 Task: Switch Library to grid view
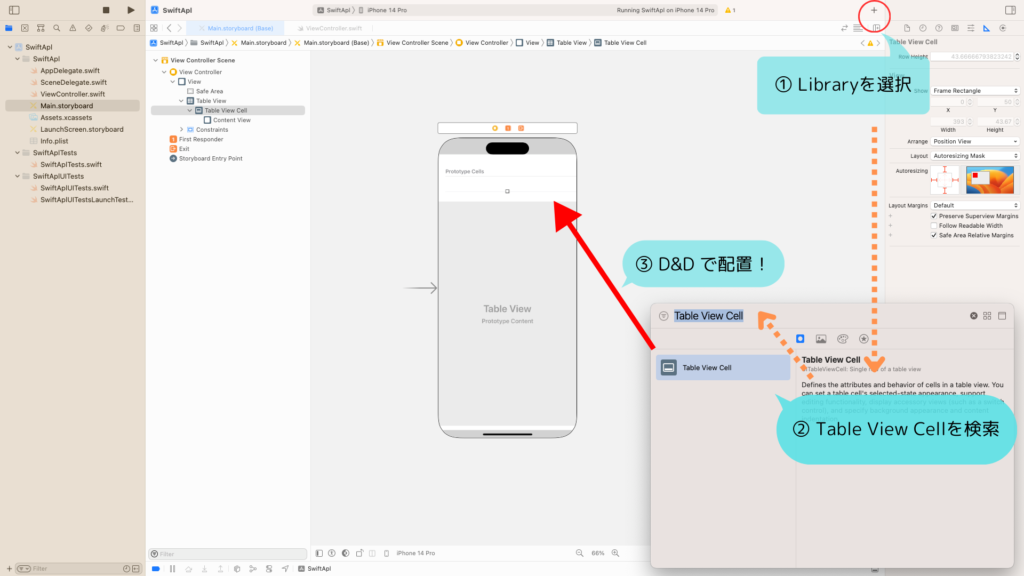tap(987, 316)
